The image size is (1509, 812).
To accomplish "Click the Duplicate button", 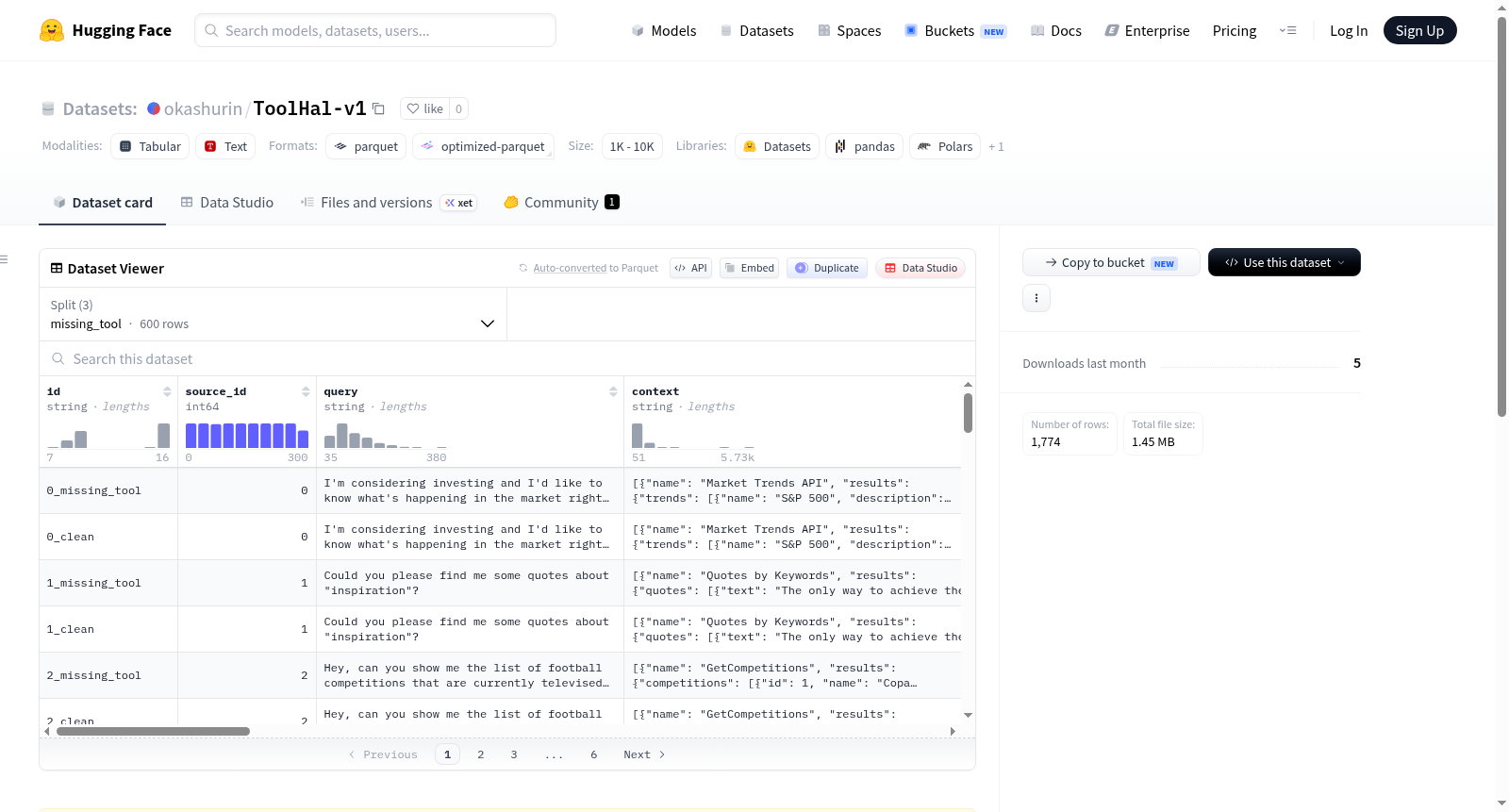I will [x=827, y=268].
